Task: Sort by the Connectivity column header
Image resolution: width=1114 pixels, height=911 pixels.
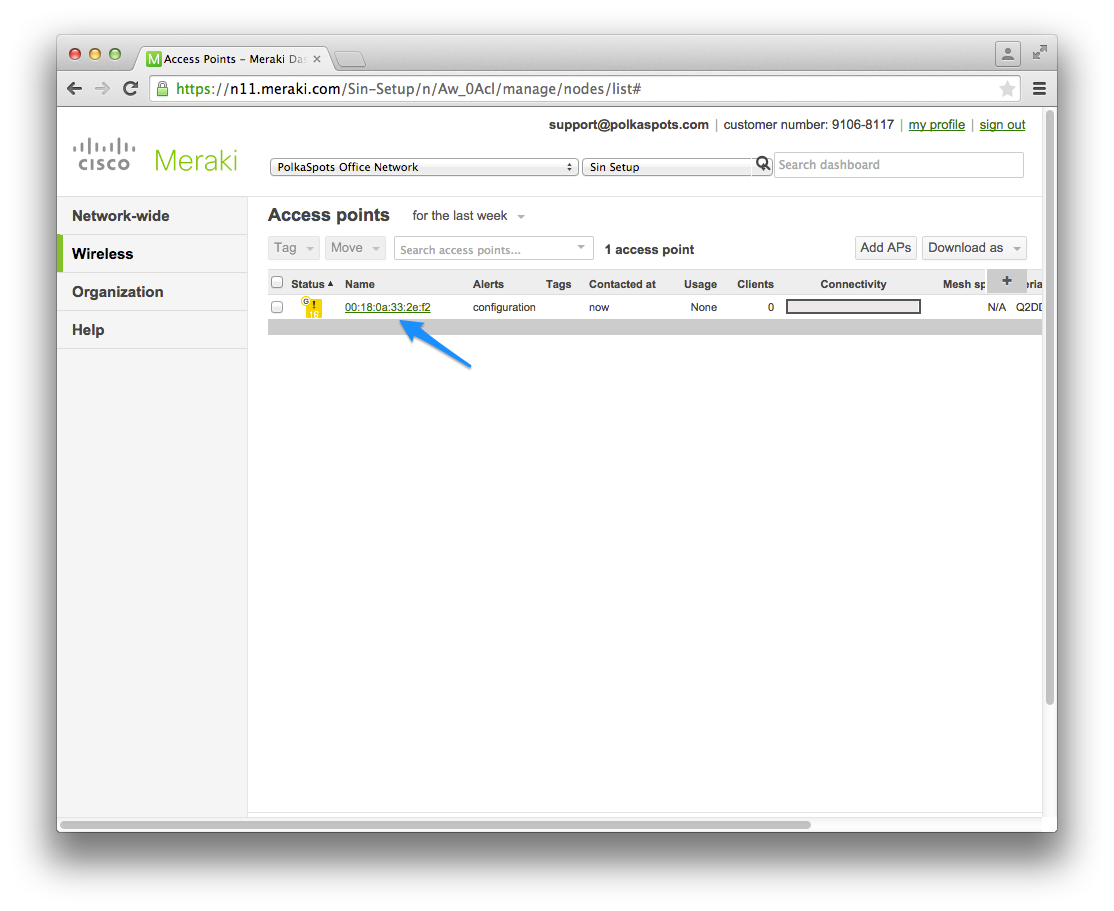Action: (853, 284)
